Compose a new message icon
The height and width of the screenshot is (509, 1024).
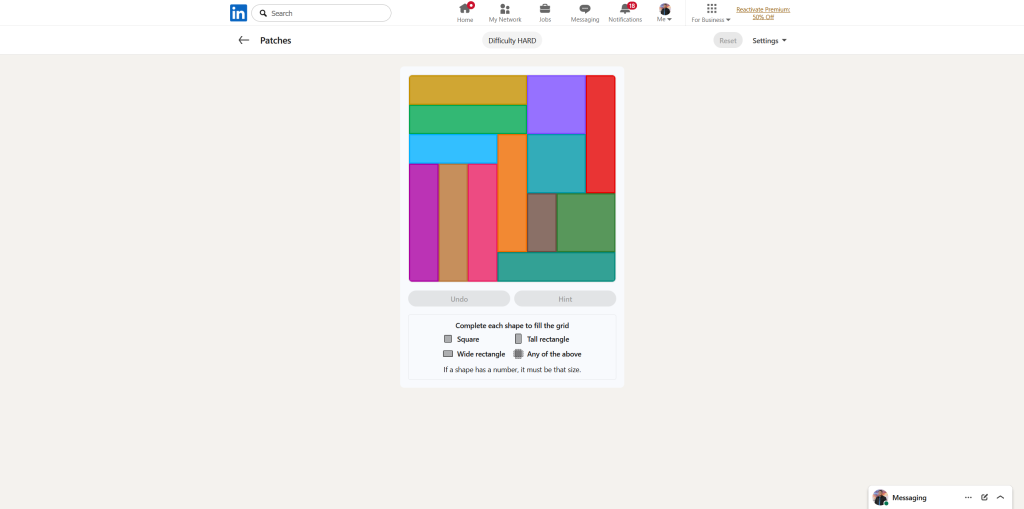tap(985, 497)
